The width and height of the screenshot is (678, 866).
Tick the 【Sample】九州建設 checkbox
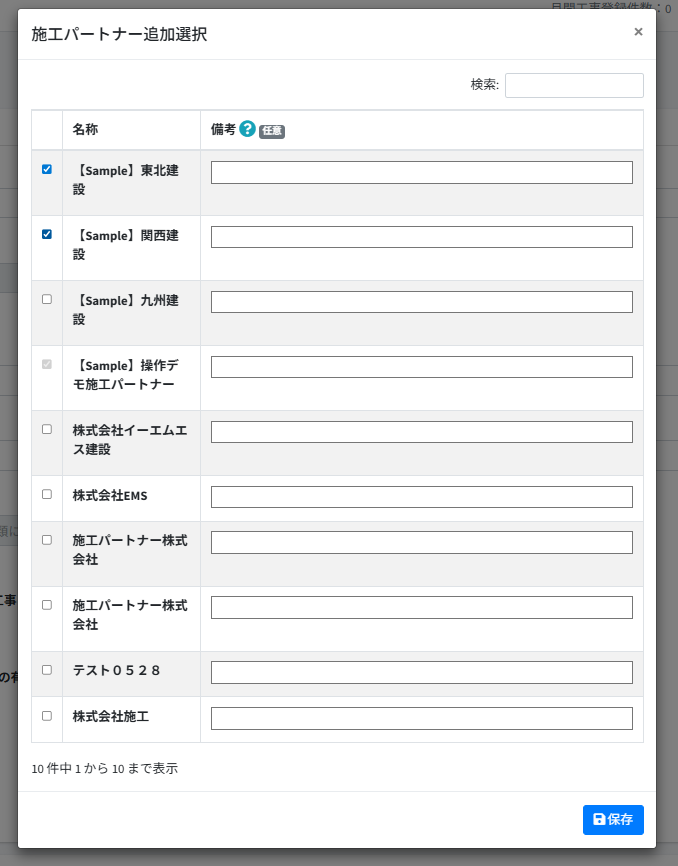[47, 299]
